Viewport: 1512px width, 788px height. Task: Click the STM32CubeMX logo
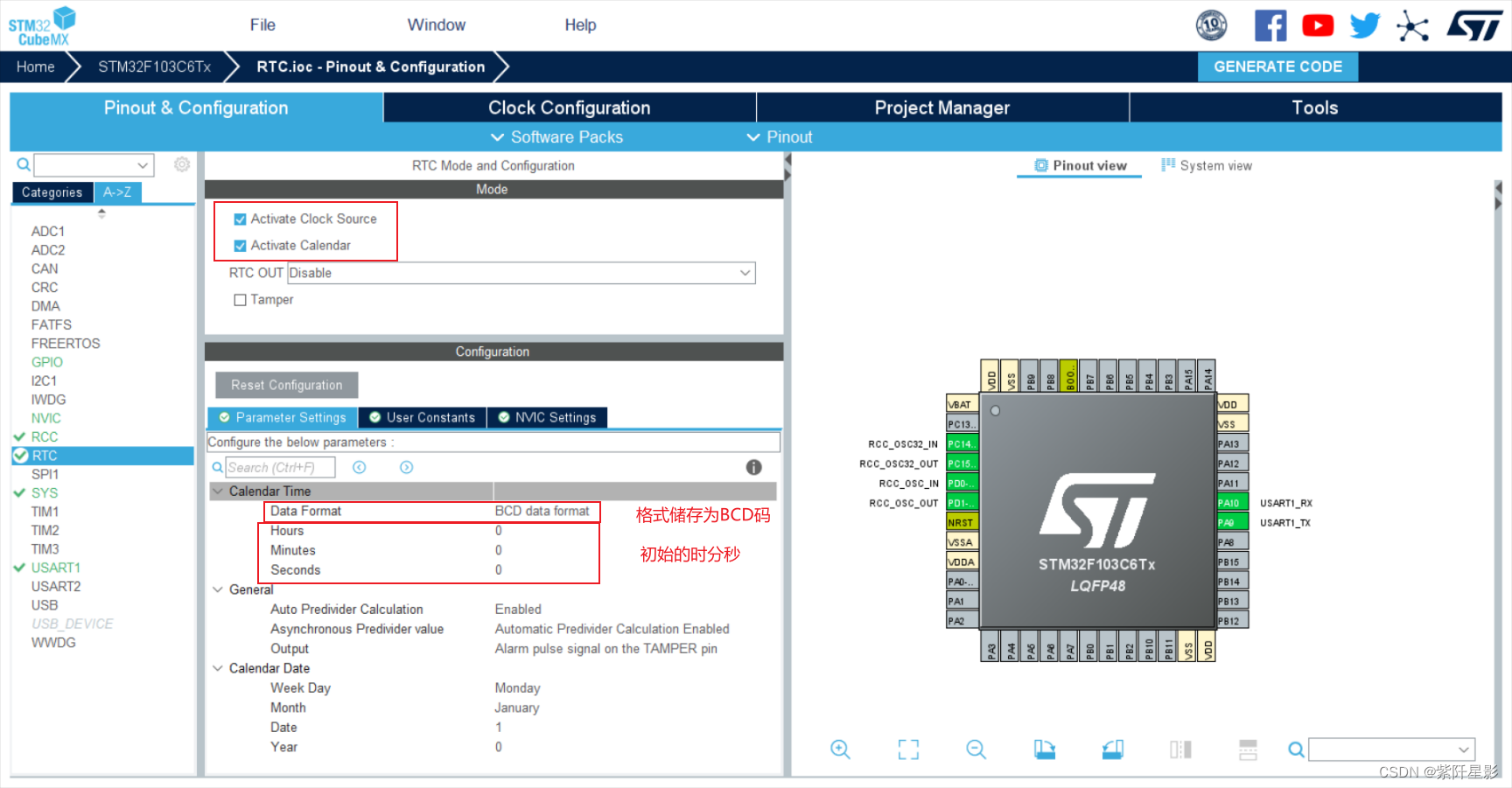(42, 26)
